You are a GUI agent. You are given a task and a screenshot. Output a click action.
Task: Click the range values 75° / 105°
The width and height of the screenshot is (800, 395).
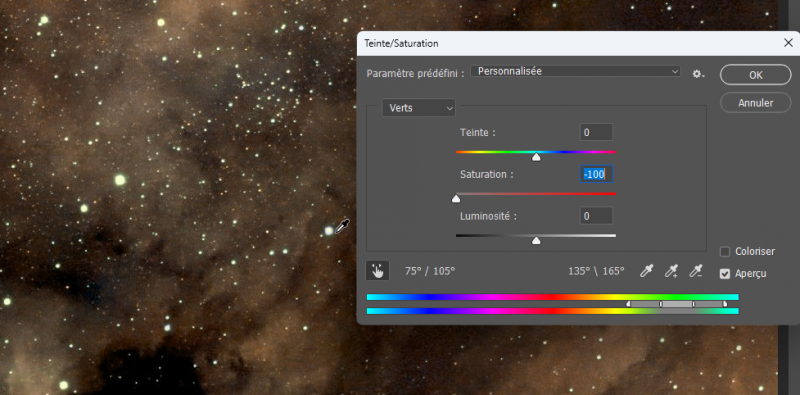coord(430,271)
